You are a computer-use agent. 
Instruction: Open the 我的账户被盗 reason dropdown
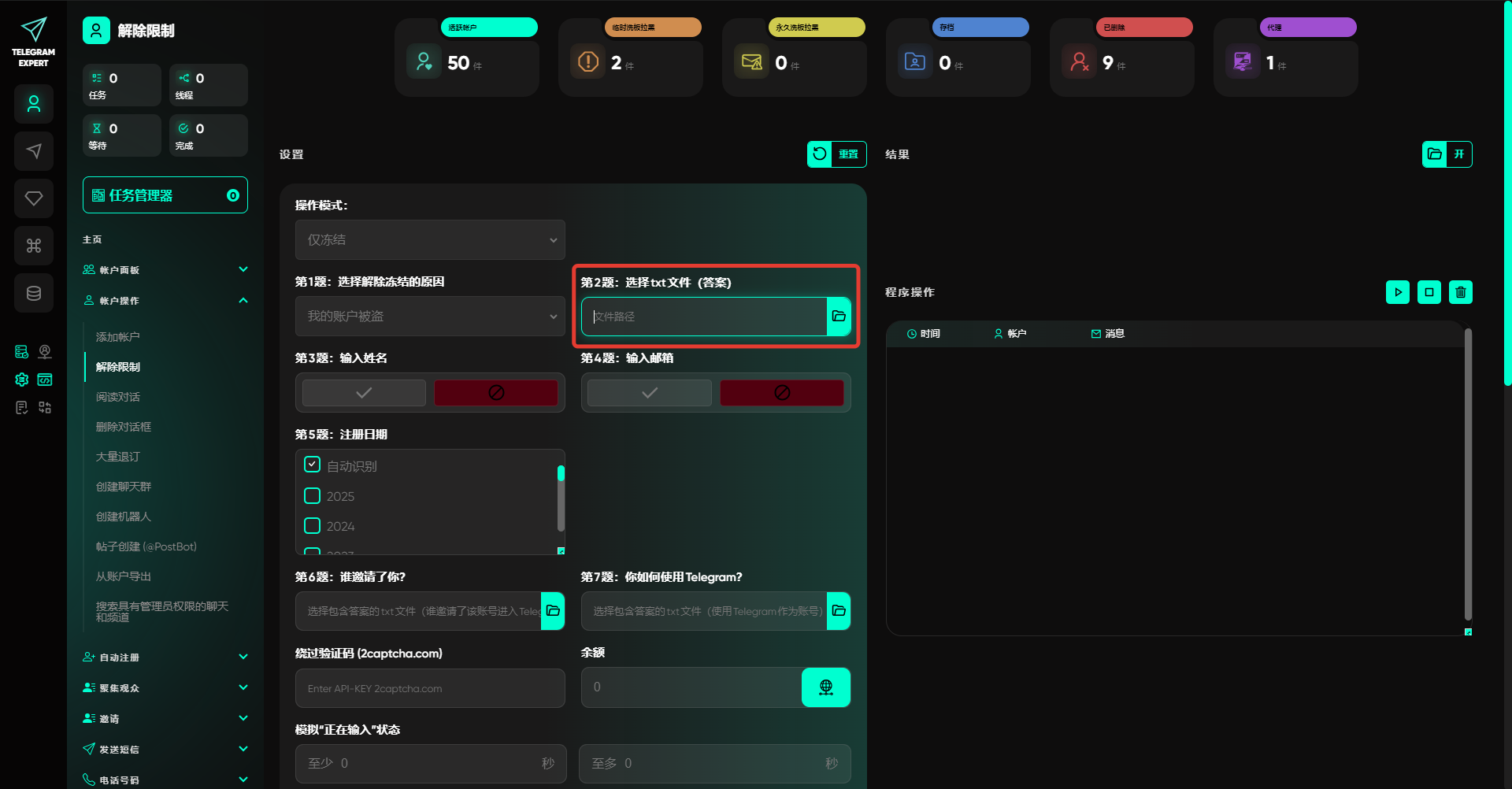[x=430, y=317]
